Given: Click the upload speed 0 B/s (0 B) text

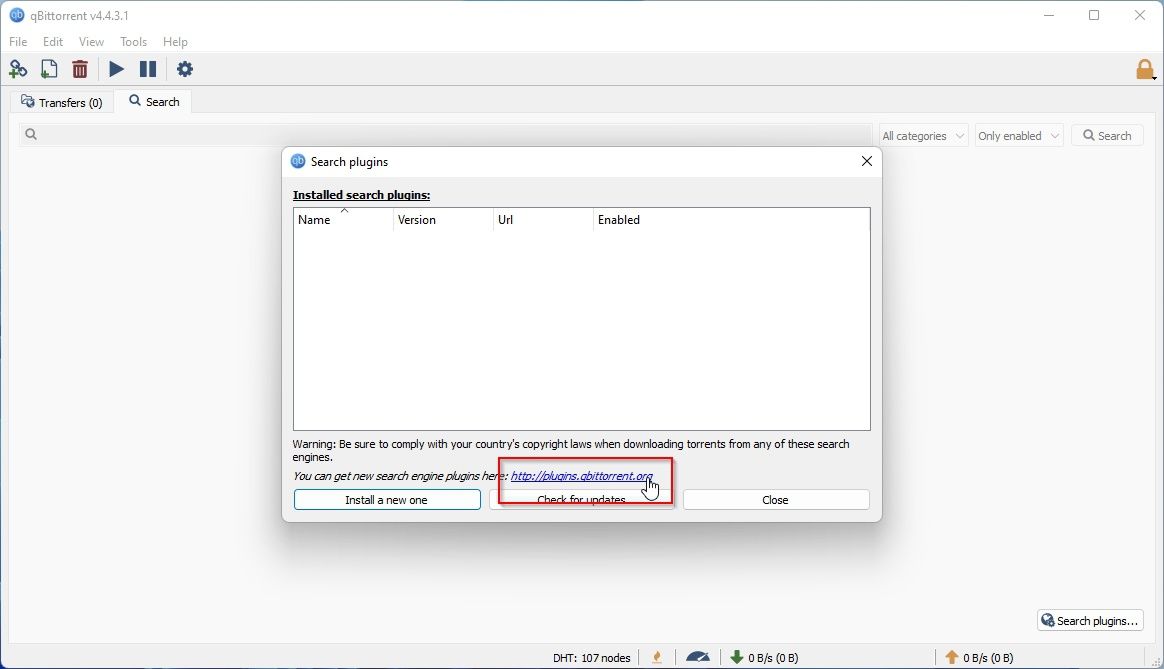Looking at the screenshot, I should 988,658.
